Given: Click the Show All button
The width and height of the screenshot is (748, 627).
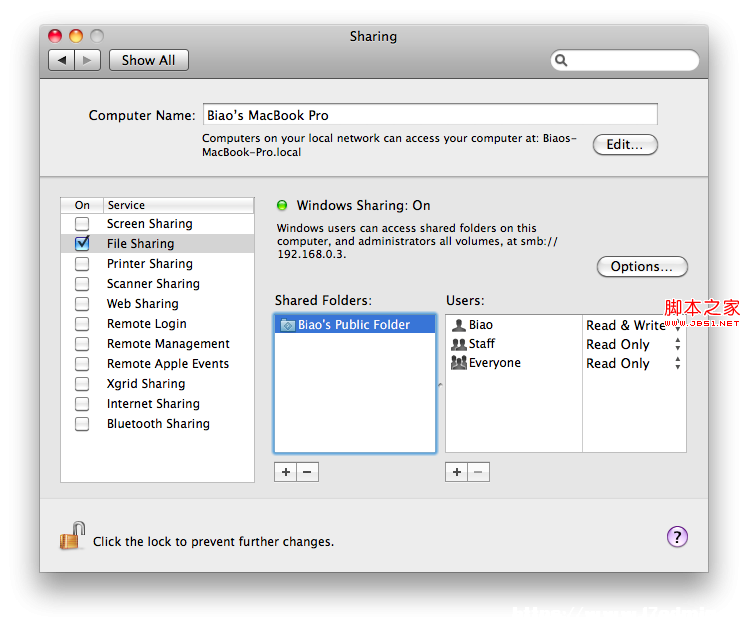Looking at the screenshot, I should coord(149,60).
